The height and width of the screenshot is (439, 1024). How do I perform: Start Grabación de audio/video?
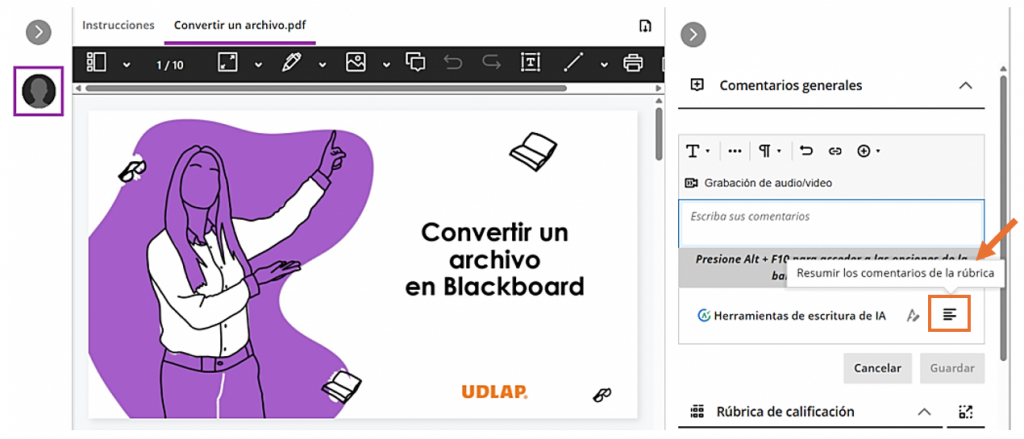click(759, 183)
